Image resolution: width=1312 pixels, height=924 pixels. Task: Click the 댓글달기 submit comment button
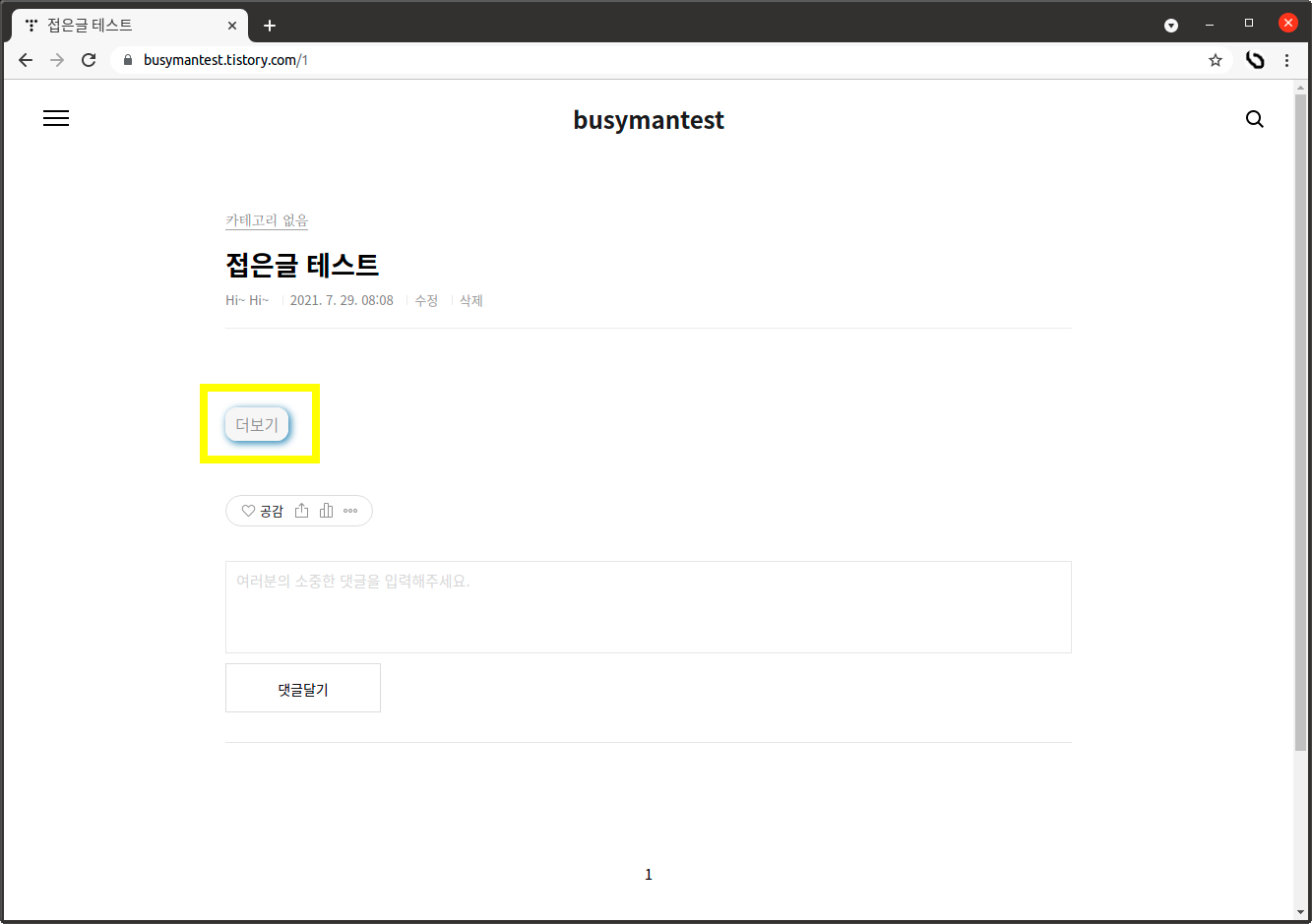point(303,688)
